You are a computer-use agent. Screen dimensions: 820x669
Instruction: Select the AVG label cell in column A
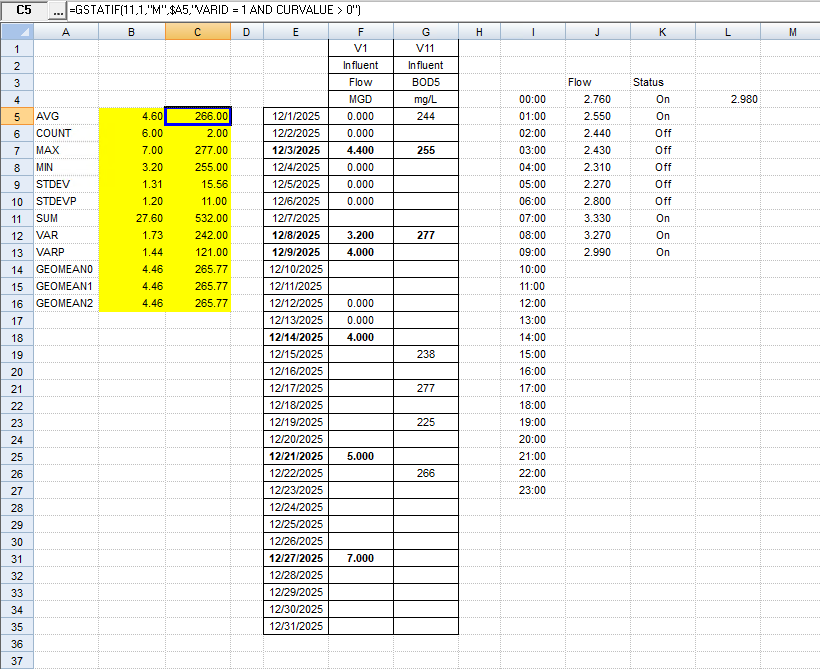pyautogui.click(x=66, y=116)
